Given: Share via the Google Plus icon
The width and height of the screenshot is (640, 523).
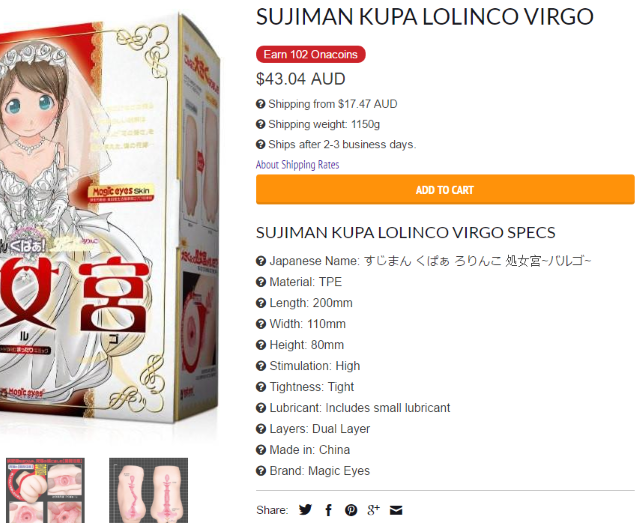Looking at the screenshot, I should click(x=373, y=510).
